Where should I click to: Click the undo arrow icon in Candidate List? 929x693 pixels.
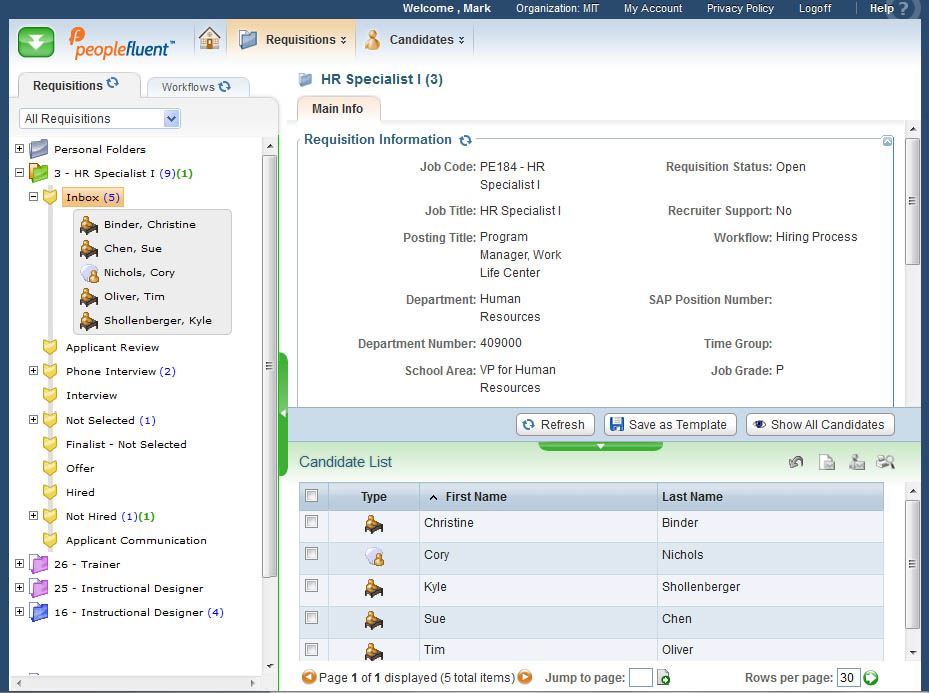click(x=796, y=462)
